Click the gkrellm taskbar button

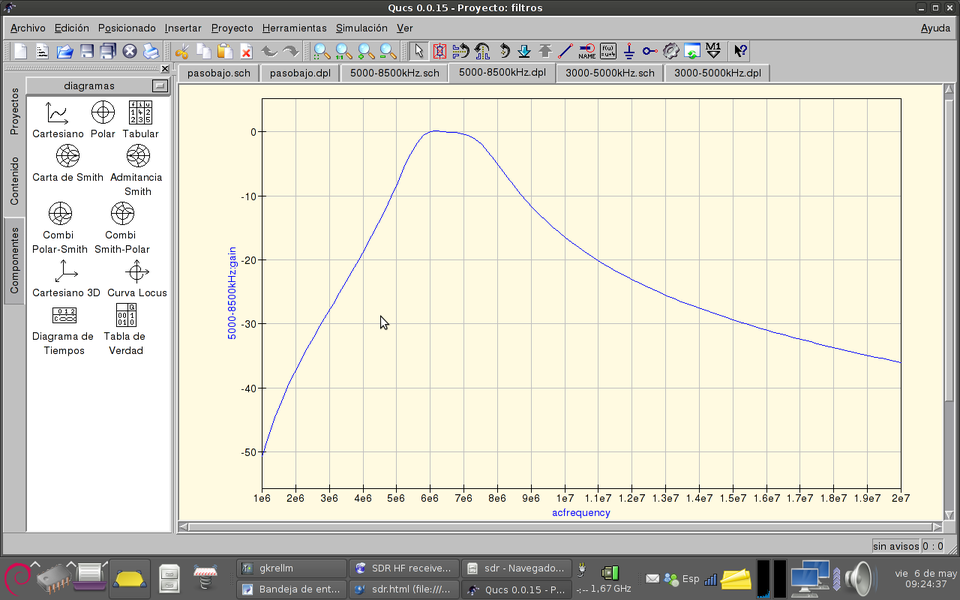coord(290,568)
